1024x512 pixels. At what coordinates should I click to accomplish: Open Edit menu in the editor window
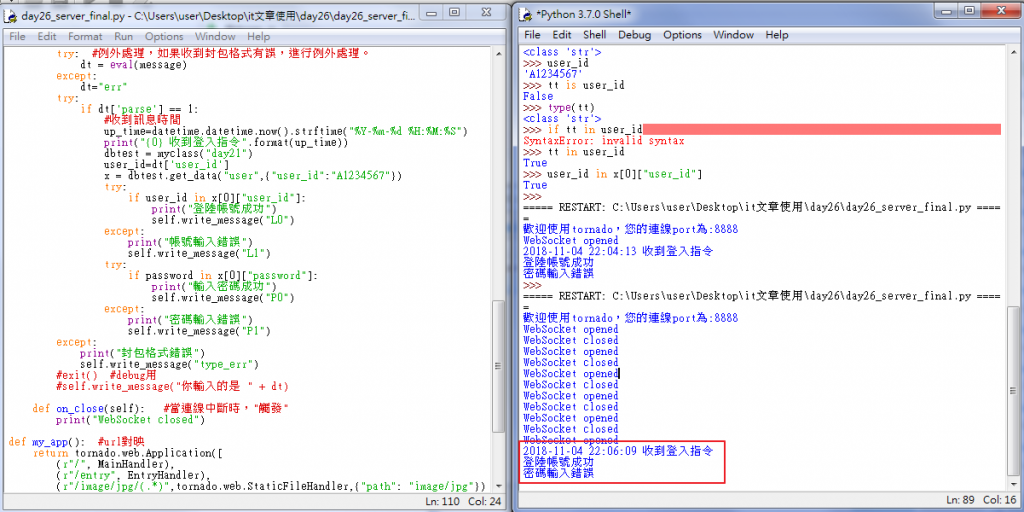[x=46, y=37]
